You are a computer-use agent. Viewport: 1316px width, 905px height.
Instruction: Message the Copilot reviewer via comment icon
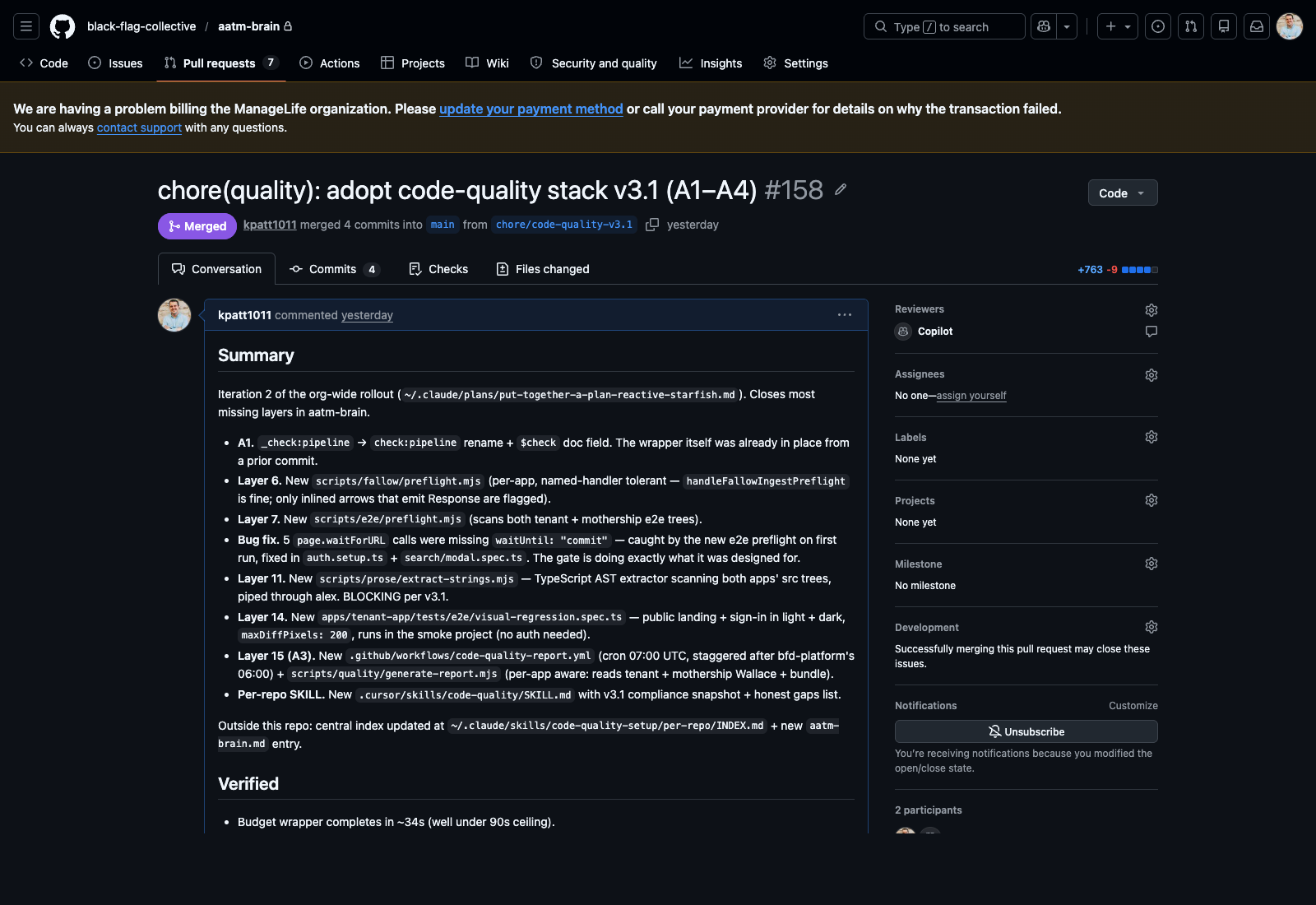click(1151, 332)
